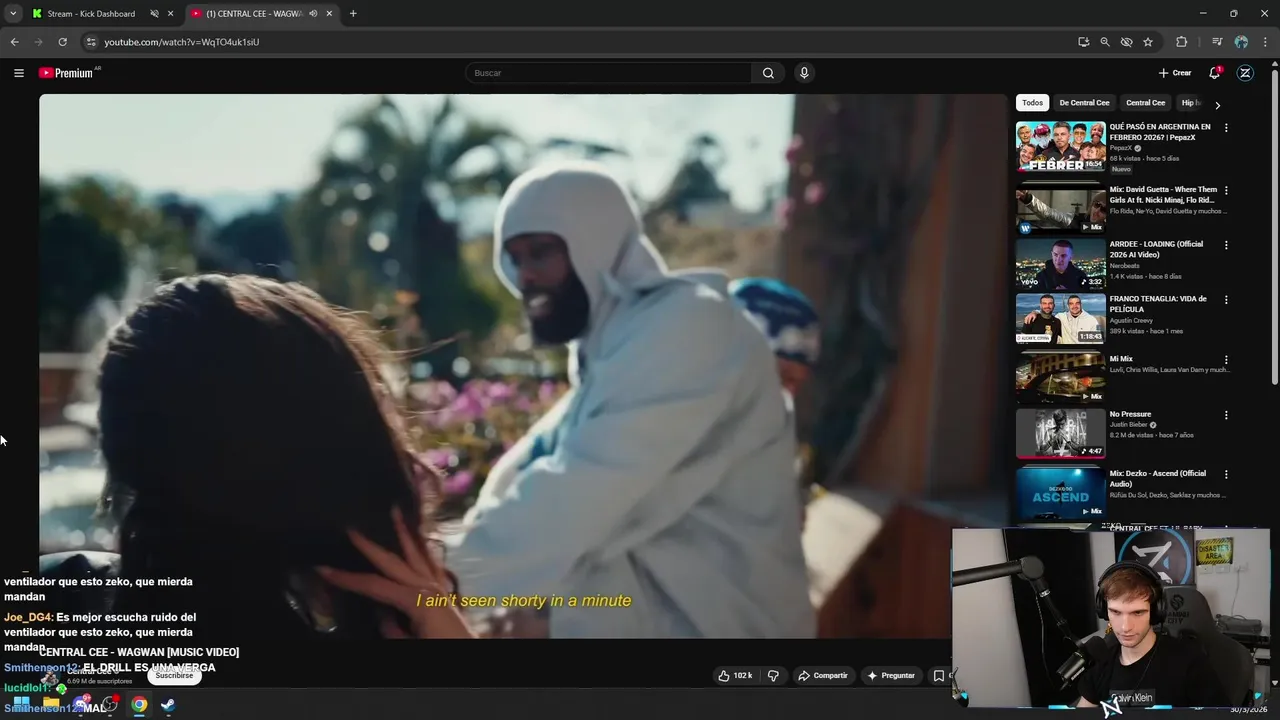Click 'Mix: David Guetta - Where Them Girls At' title

1163,194
